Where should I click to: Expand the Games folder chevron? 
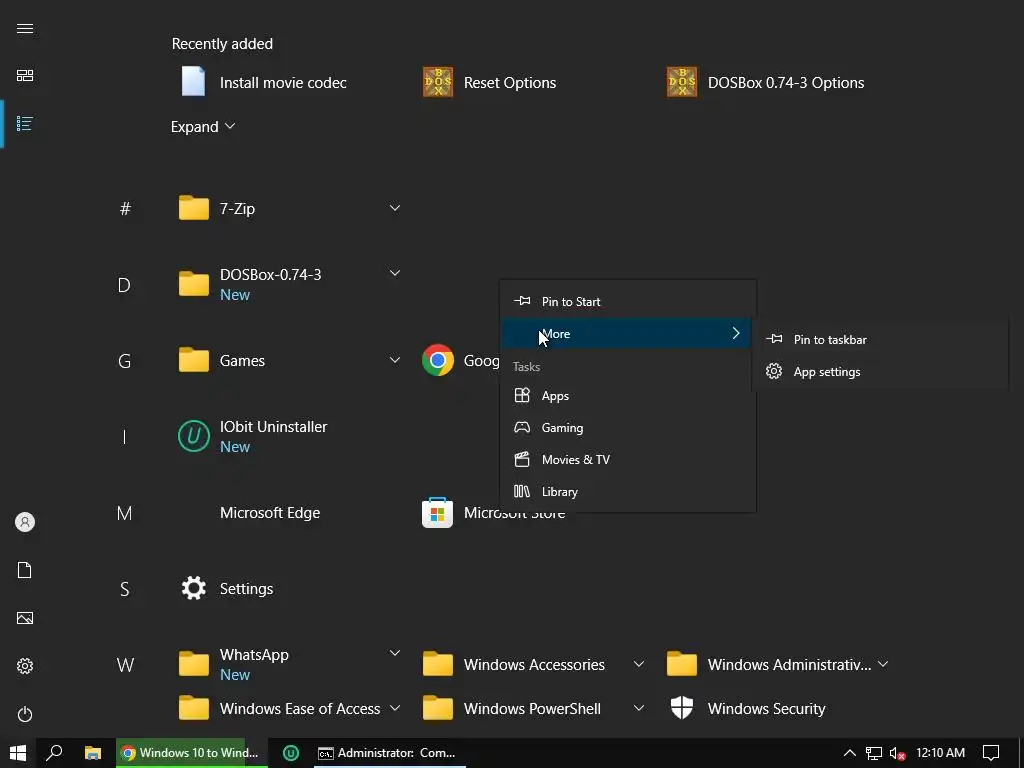394,360
